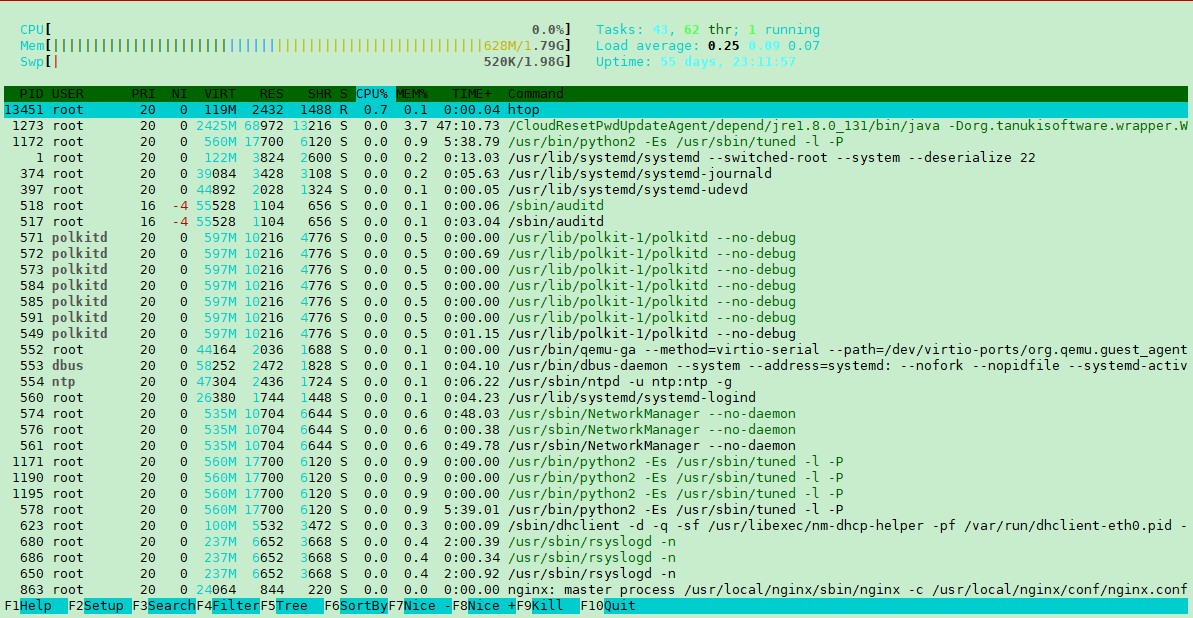
Task: Select the systemd-journald row, PID 374
Action: [x=596, y=174]
